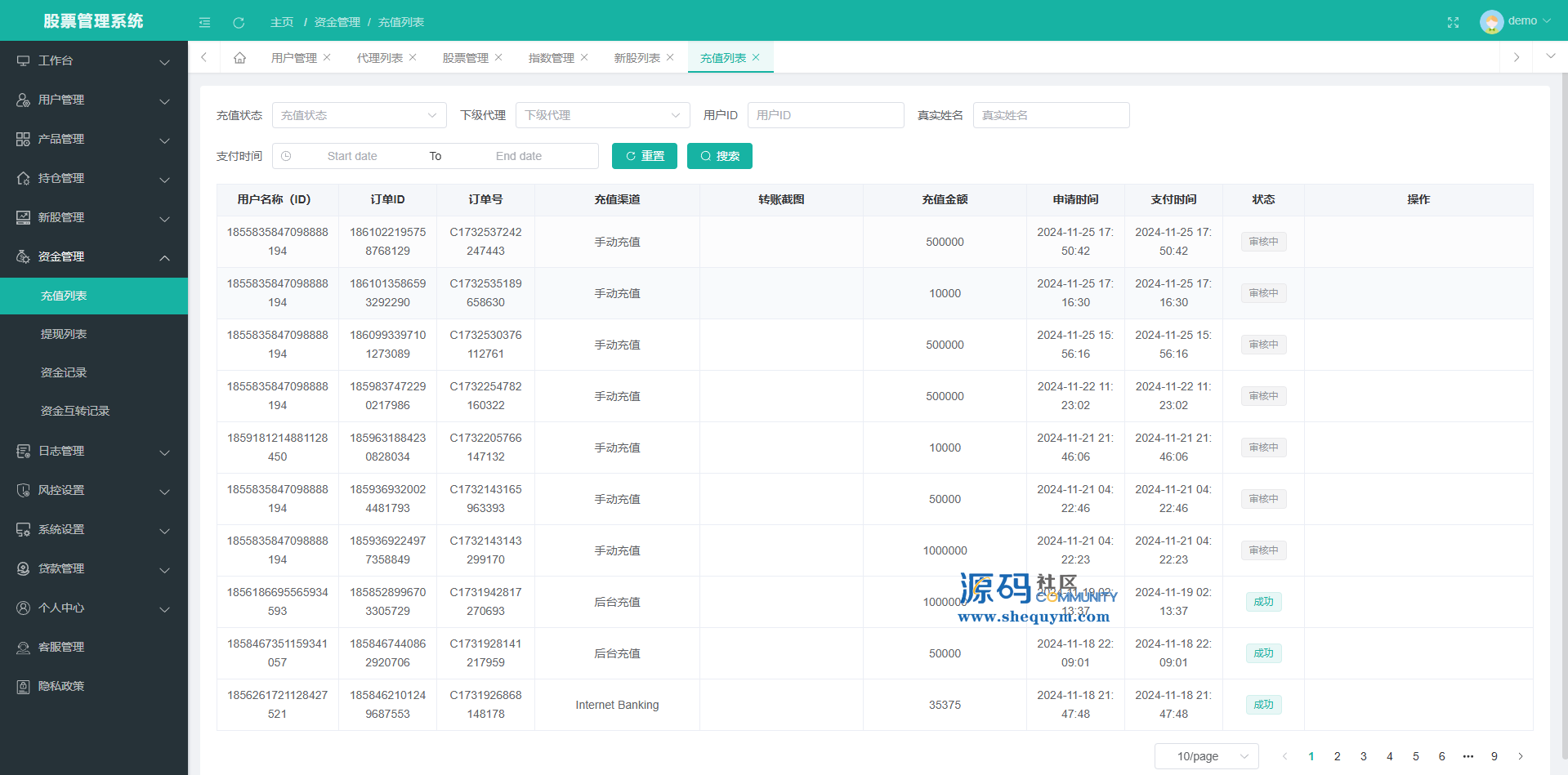
Task: Close the 用户管理 tab
Action: click(x=327, y=57)
